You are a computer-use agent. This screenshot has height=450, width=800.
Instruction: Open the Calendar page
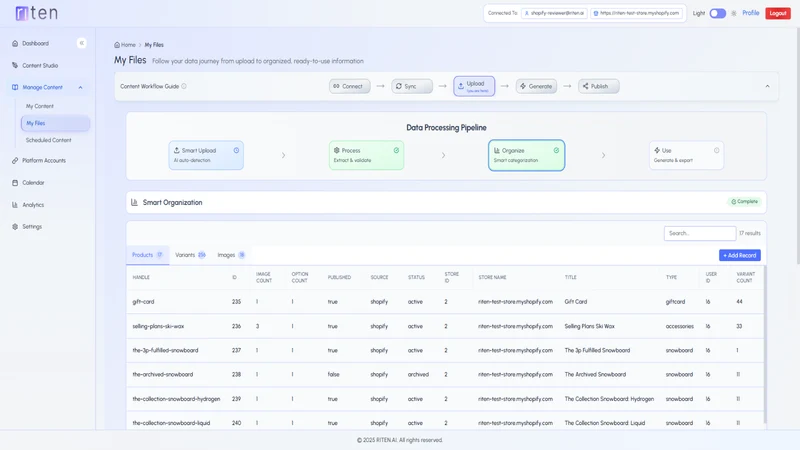(33, 183)
